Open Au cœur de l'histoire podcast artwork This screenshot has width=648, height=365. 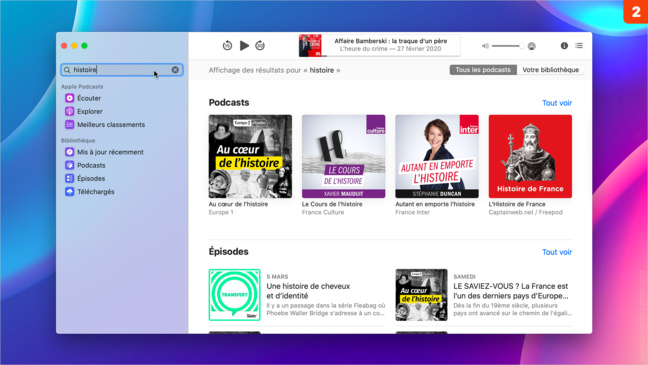[250, 156]
